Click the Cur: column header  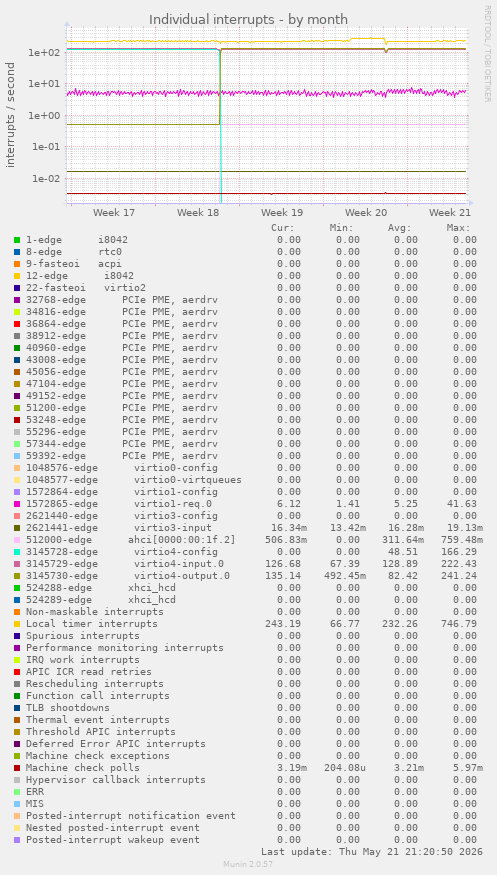pos(283,228)
